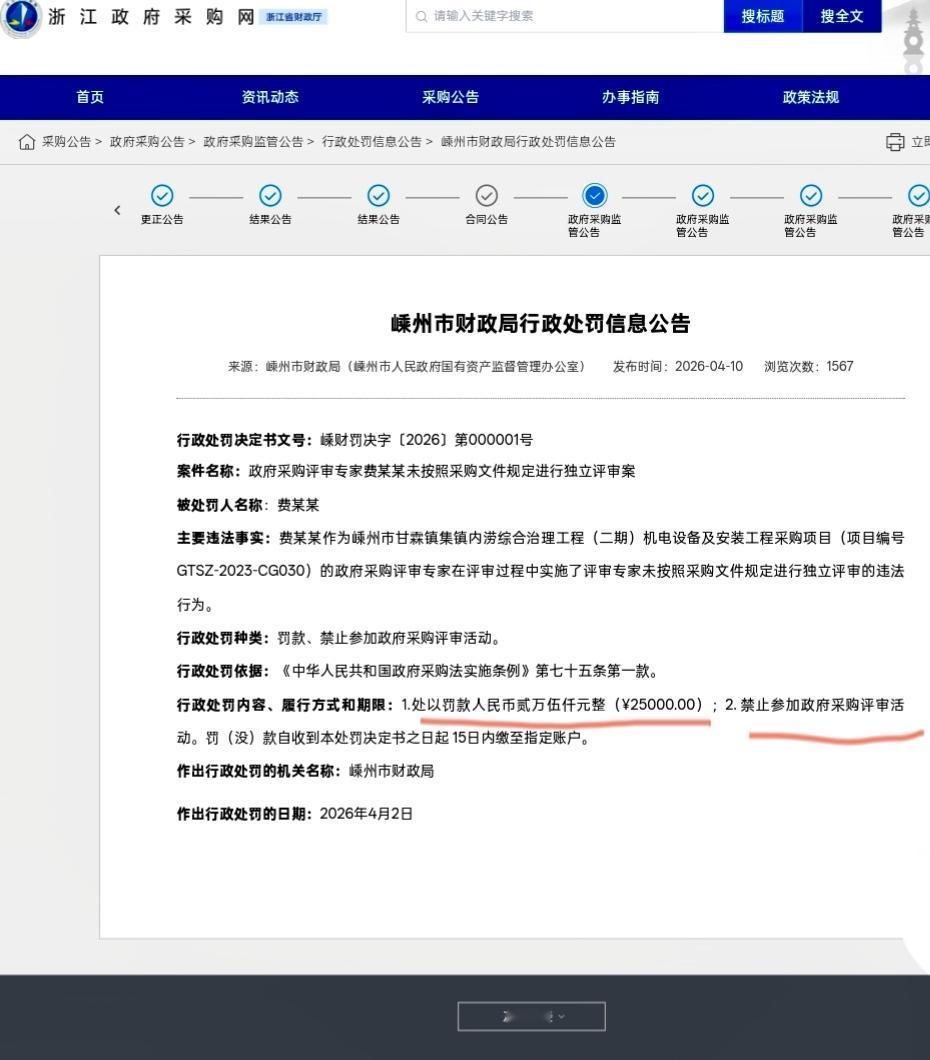Select the second 结果公告 step circle
The height and width of the screenshot is (1060, 930).
[378, 196]
